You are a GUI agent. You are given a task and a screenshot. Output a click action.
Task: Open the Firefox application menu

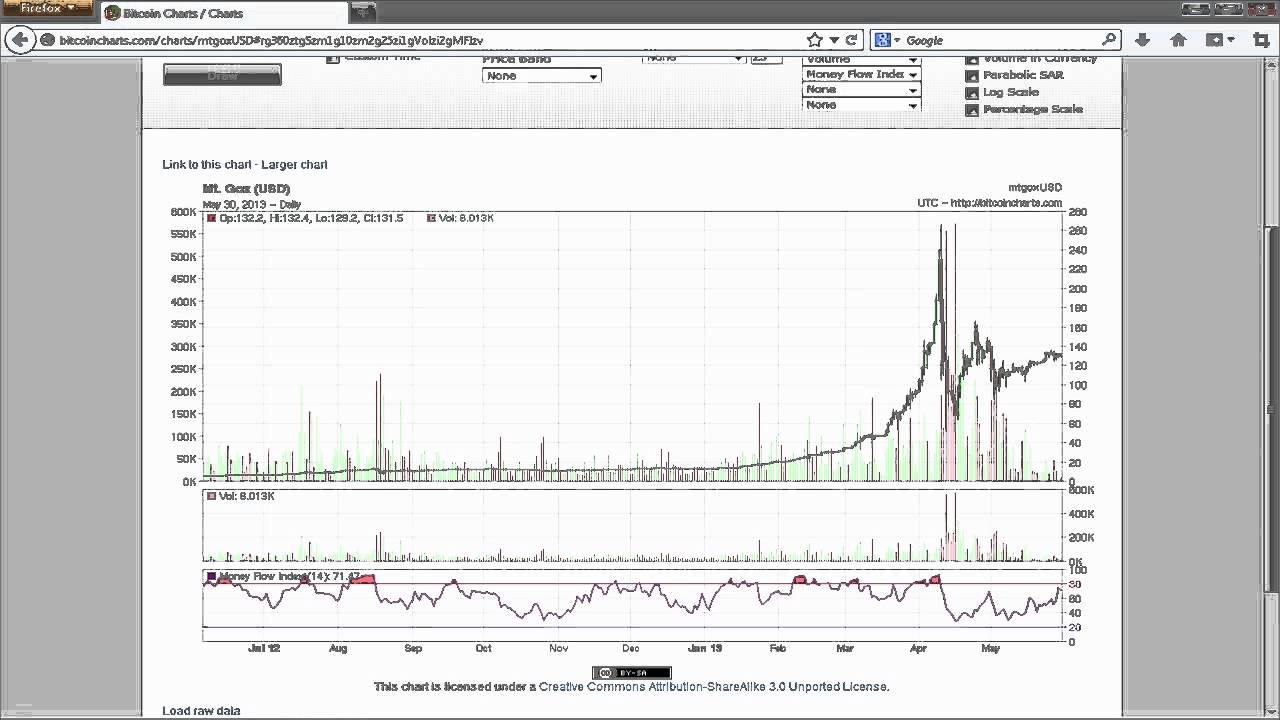pos(46,9)
